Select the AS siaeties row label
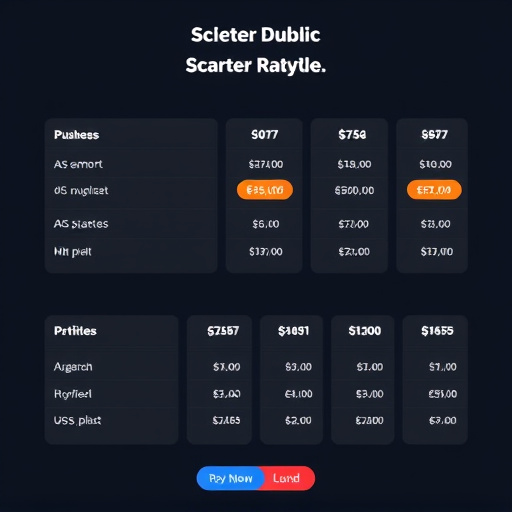The height and width of the screenshot is (512, 512). click(x=81, y=224)
